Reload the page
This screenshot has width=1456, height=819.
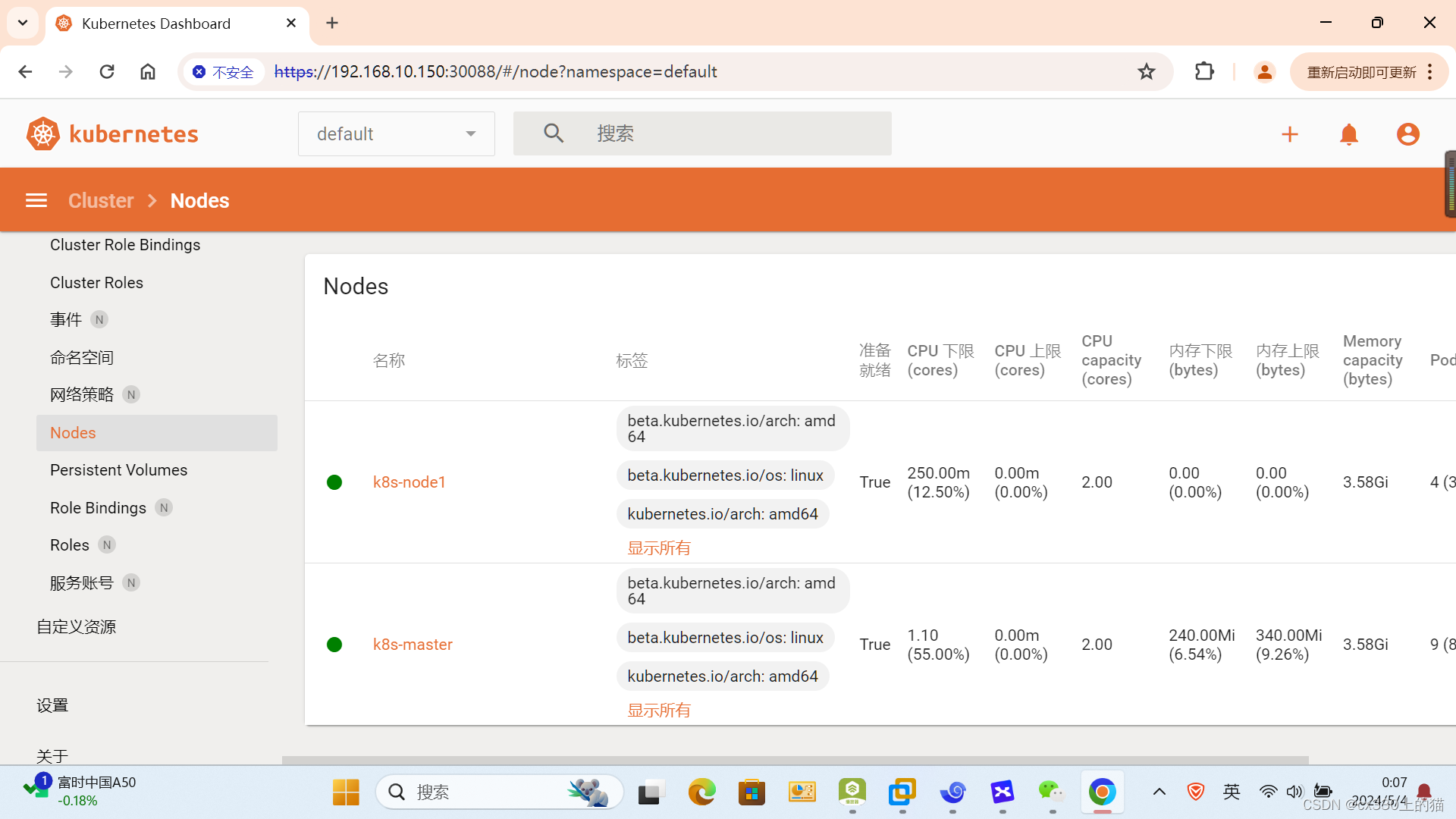coord(107,72)
